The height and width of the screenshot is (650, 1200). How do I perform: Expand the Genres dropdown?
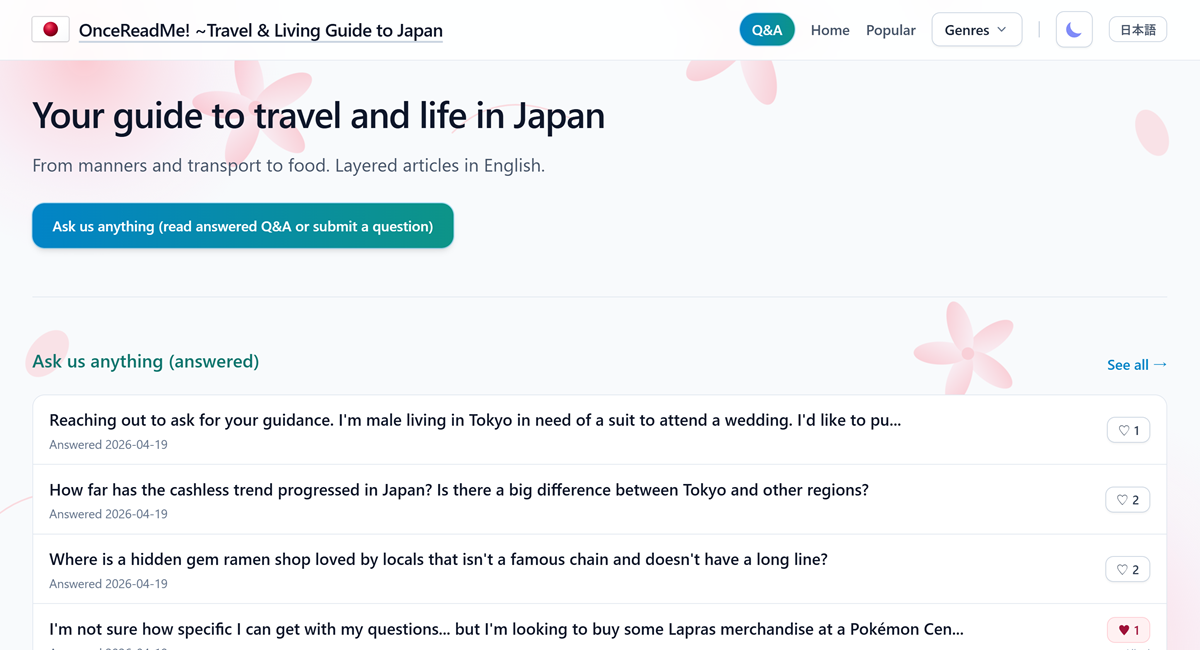(x=975, y=30)
